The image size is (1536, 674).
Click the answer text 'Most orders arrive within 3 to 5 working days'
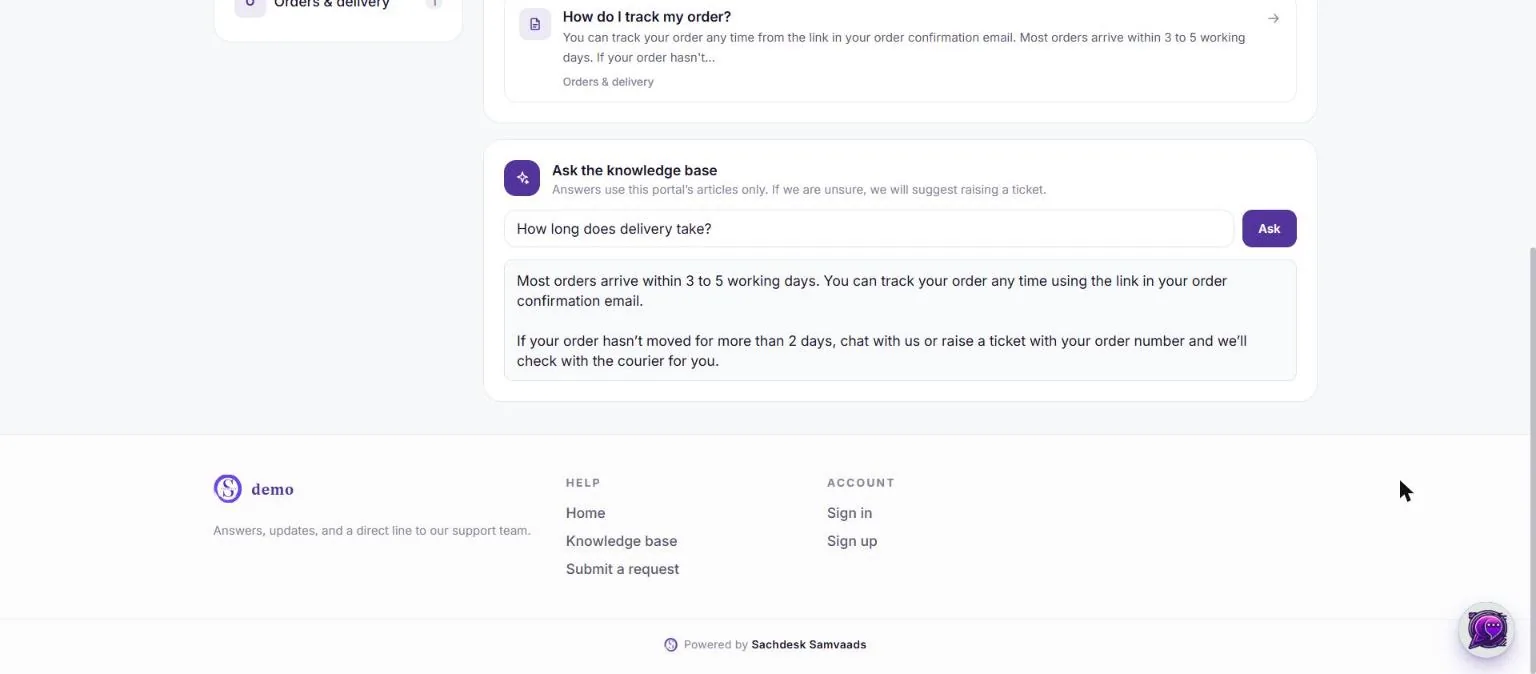[x=667, y=281]
